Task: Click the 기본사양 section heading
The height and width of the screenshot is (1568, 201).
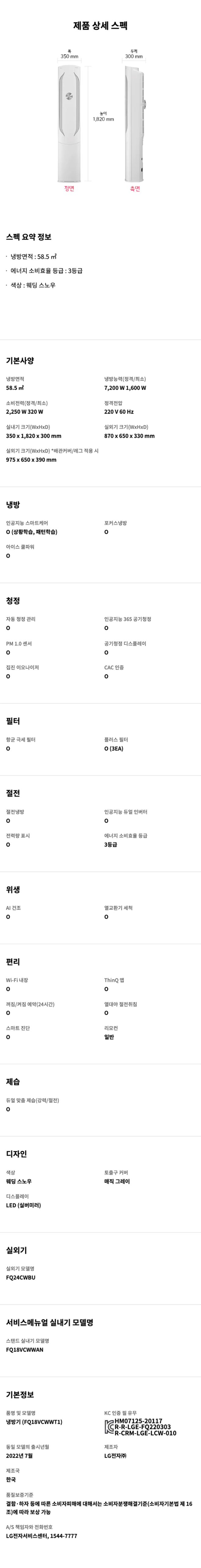Action: click(x=20, y=360)
